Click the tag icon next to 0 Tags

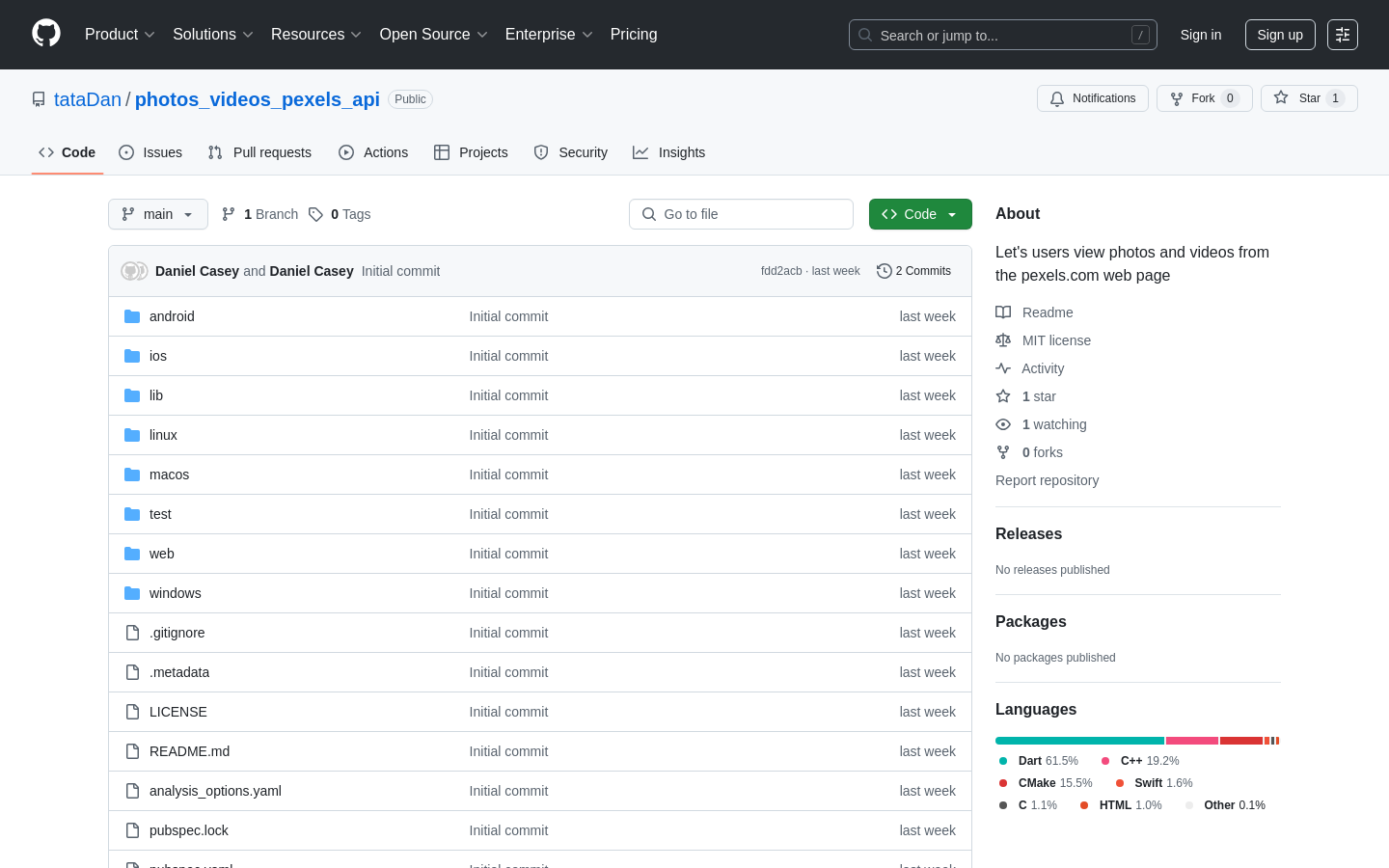click(315, 214)
